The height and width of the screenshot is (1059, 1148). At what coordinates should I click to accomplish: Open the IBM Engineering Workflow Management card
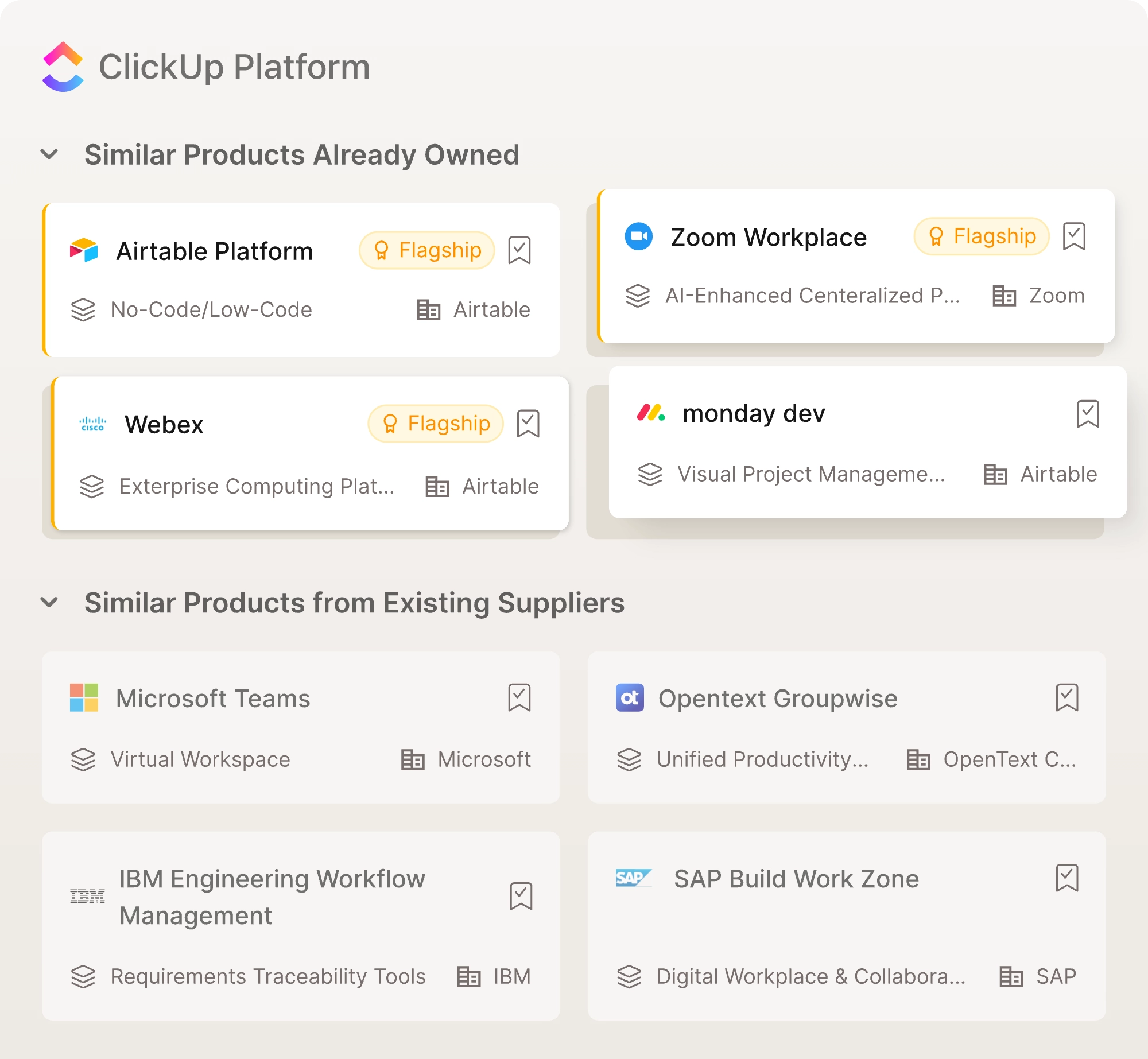point(272,895)
